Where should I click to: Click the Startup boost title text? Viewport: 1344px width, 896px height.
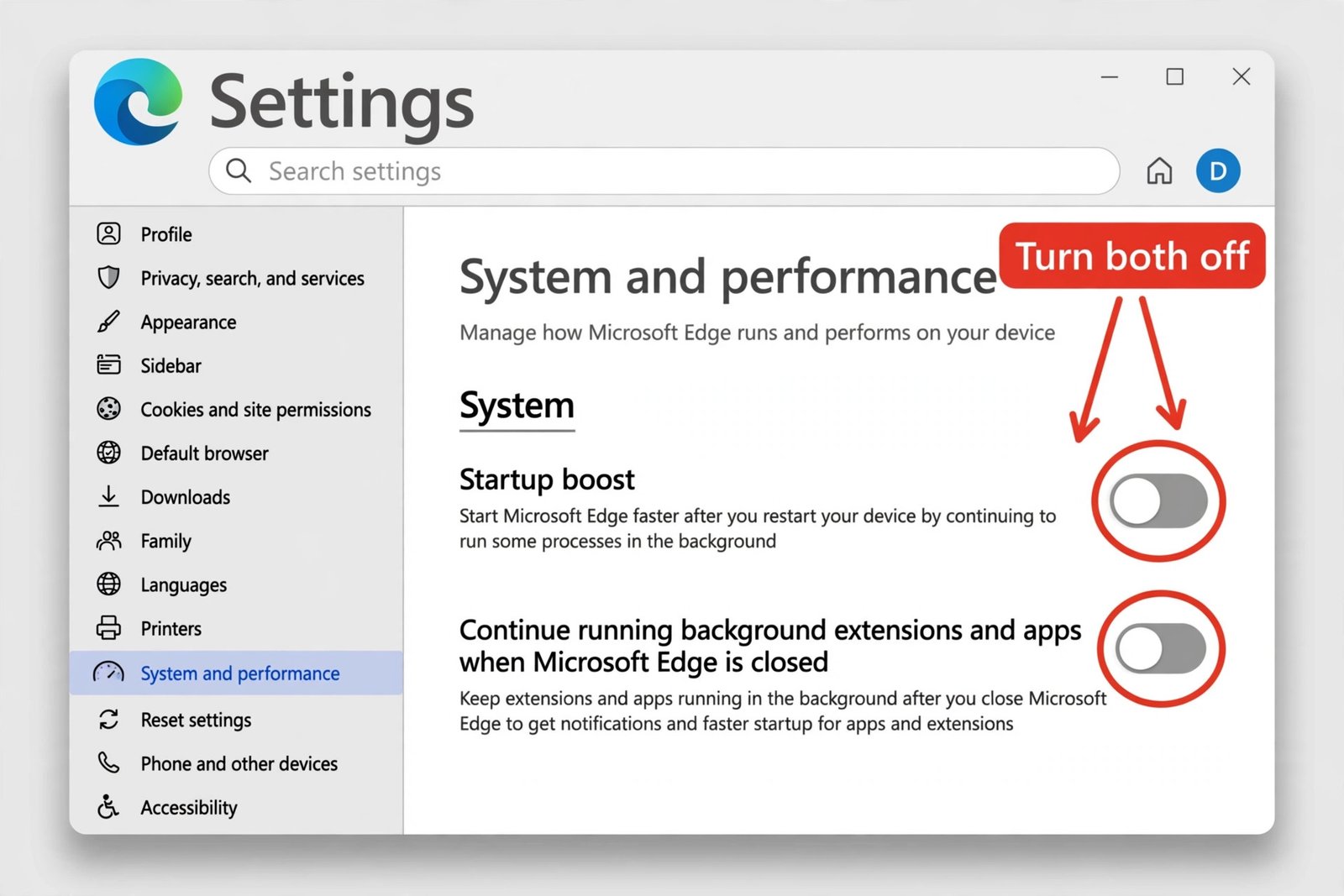(x=547, y=479)
